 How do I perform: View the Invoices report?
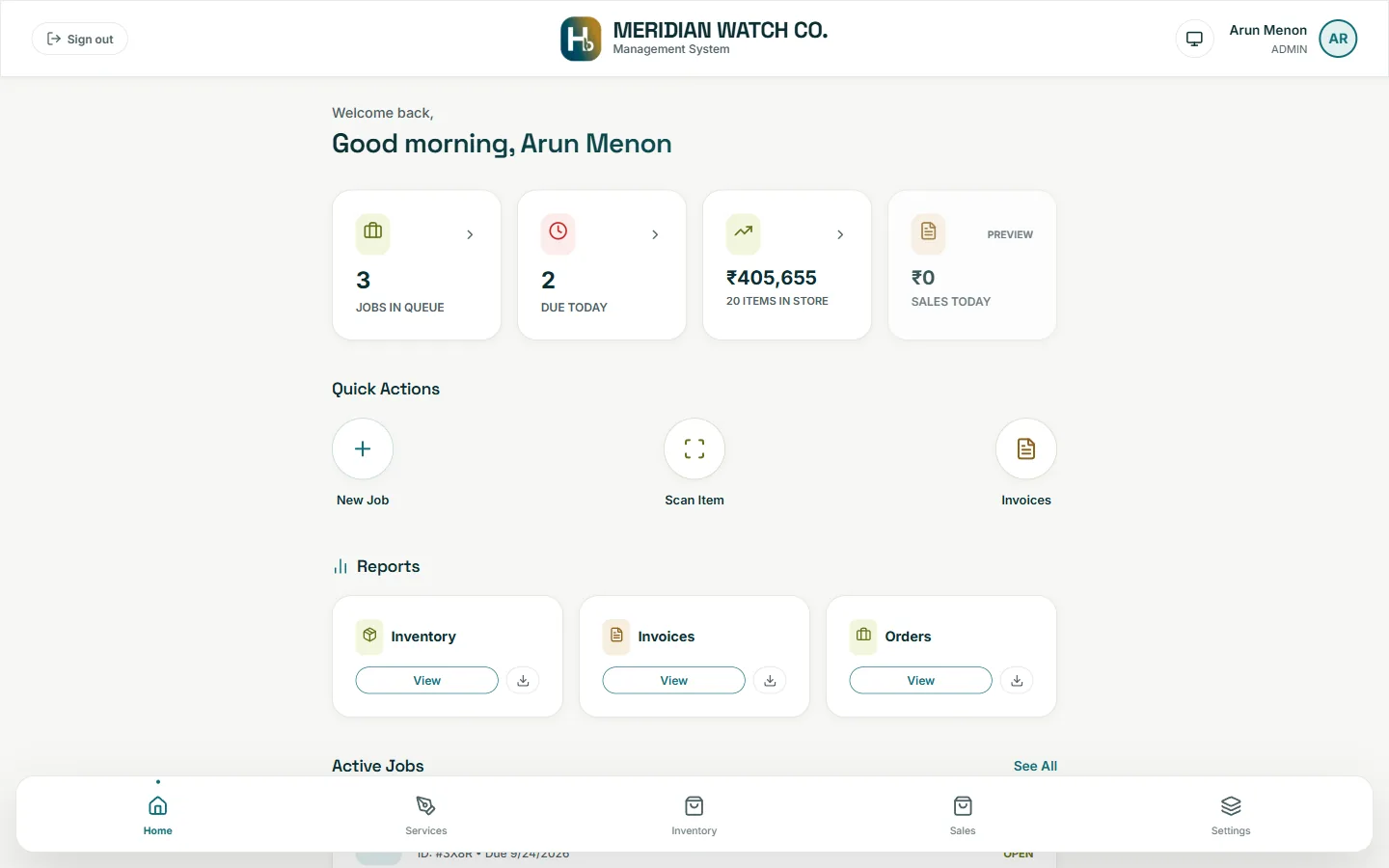tap(674, 681)
